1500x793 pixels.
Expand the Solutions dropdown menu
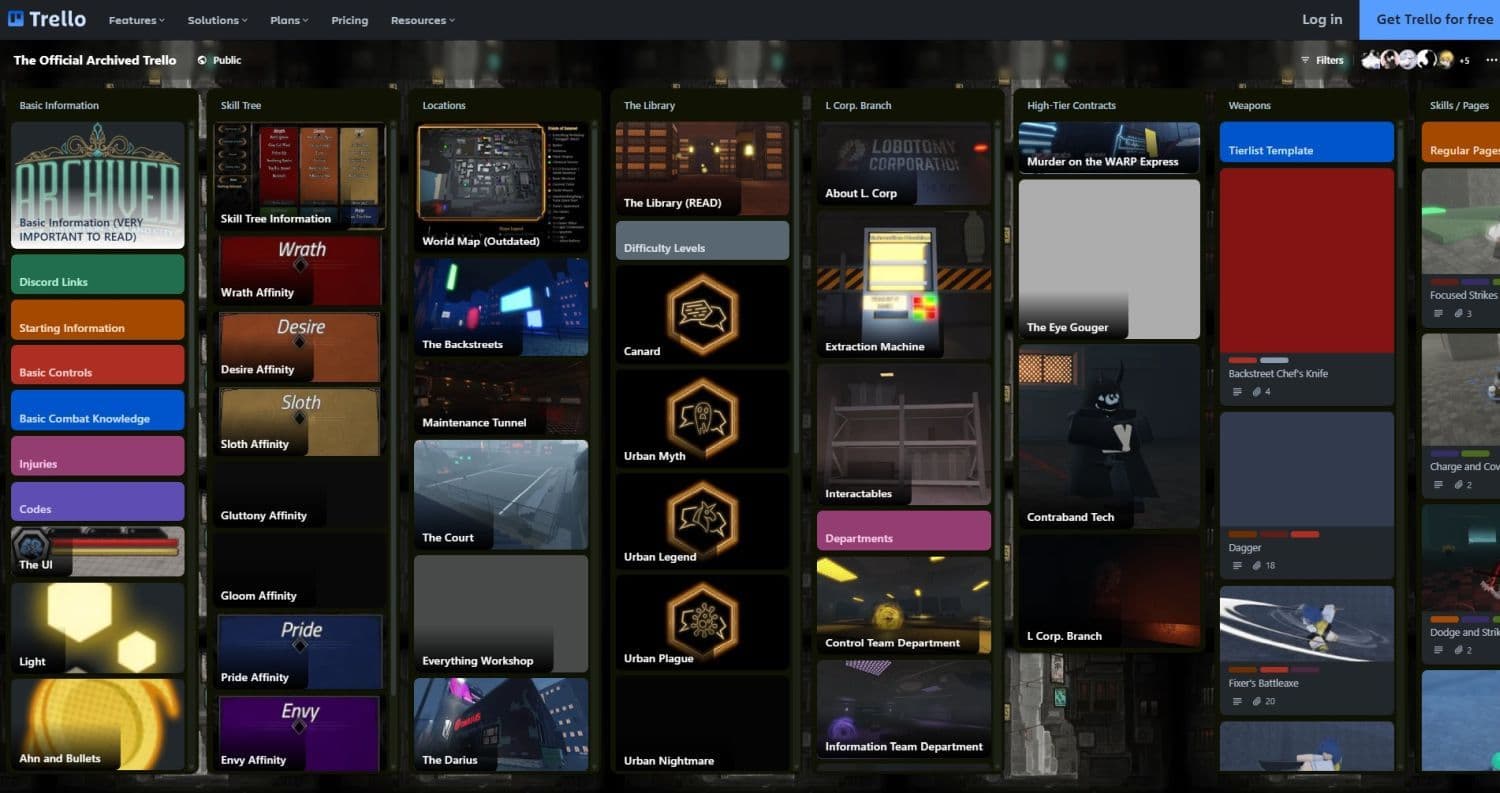[x=218, y=20]
